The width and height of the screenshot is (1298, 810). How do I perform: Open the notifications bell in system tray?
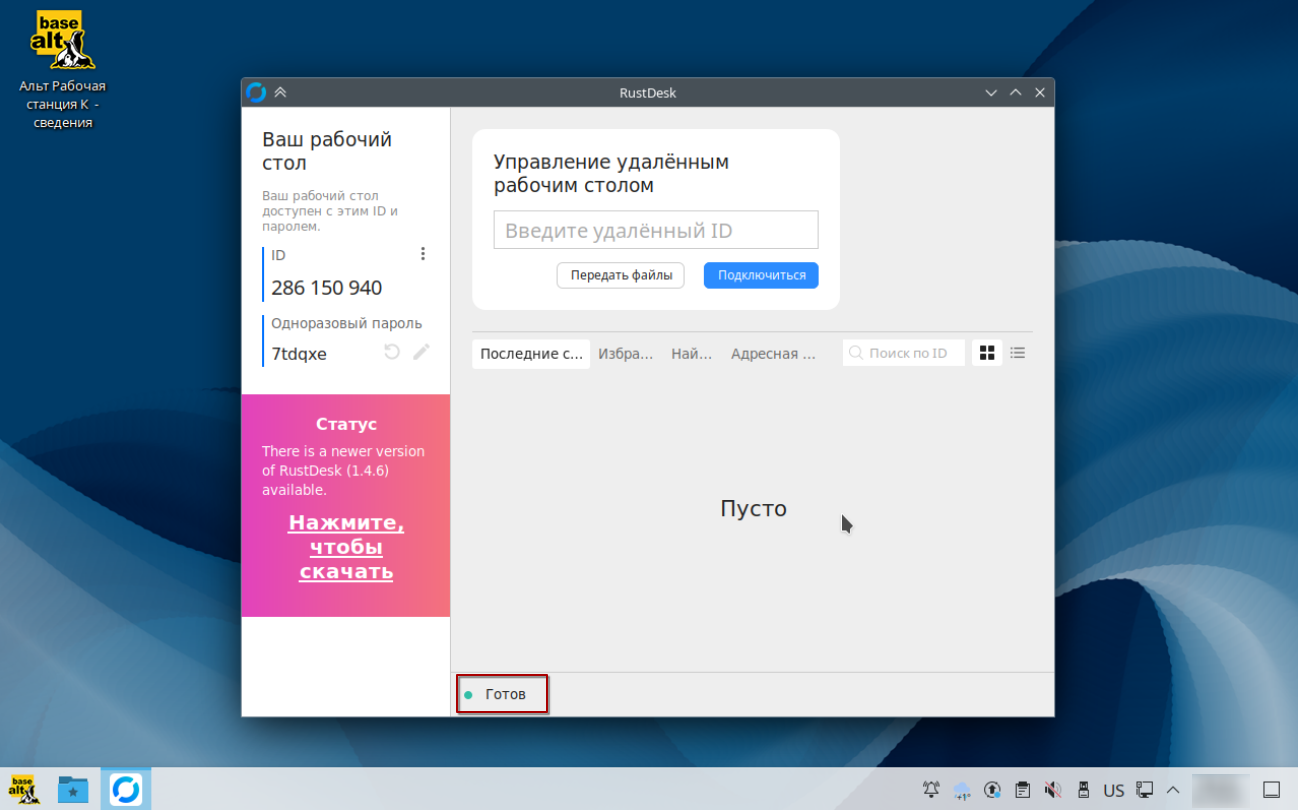pyautogui.click(x=932, y=789)
